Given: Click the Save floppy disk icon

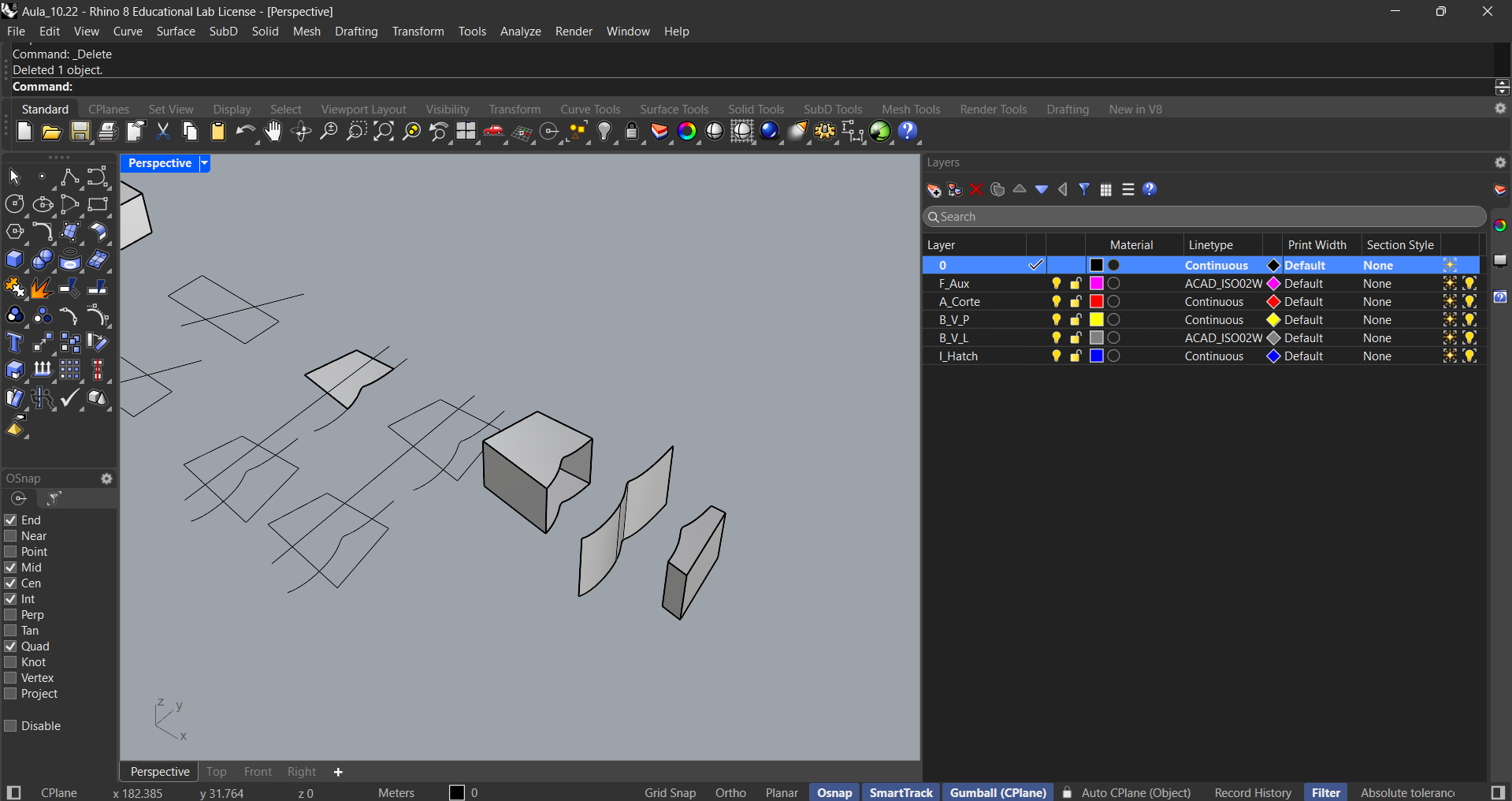Looking at the screenshot, I should coord(80,132).
